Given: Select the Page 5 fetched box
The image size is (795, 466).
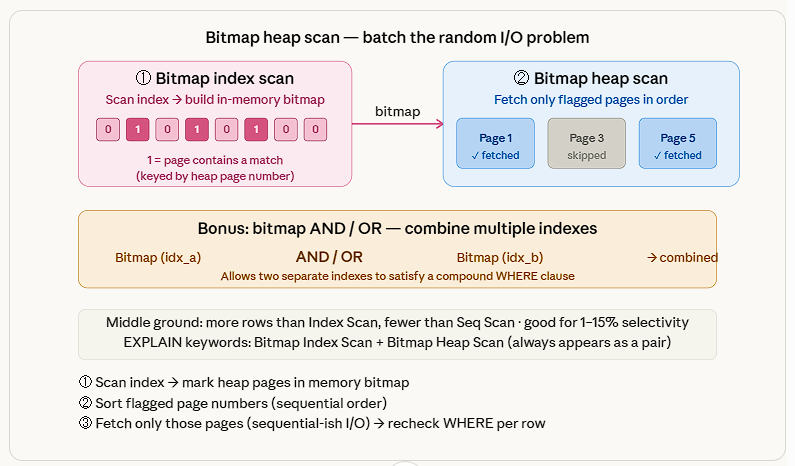Looking at the screenshot, I should tap(678, 143).
